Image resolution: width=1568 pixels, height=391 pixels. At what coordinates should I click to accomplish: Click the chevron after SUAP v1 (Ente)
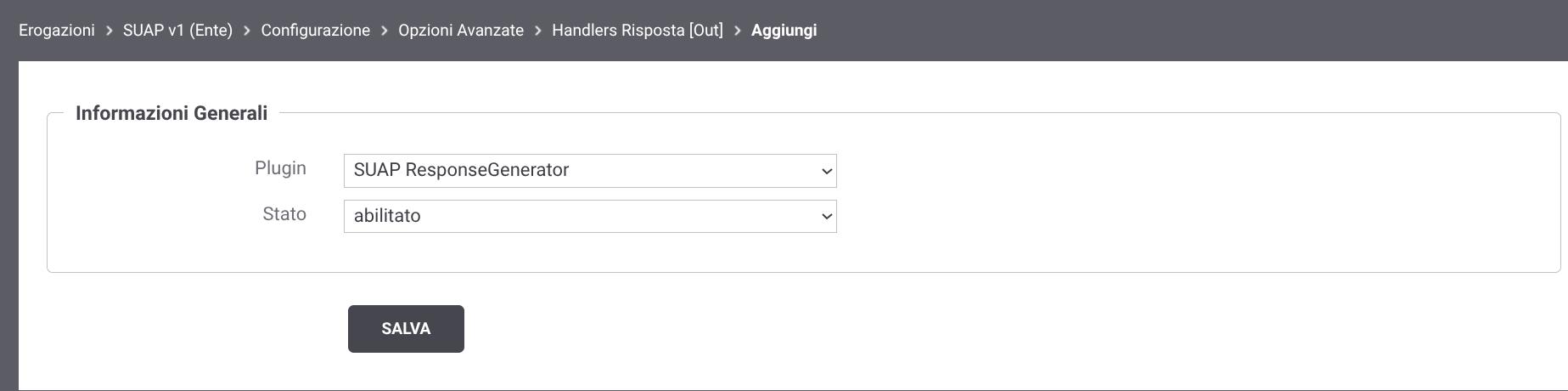tap(247, 31)
